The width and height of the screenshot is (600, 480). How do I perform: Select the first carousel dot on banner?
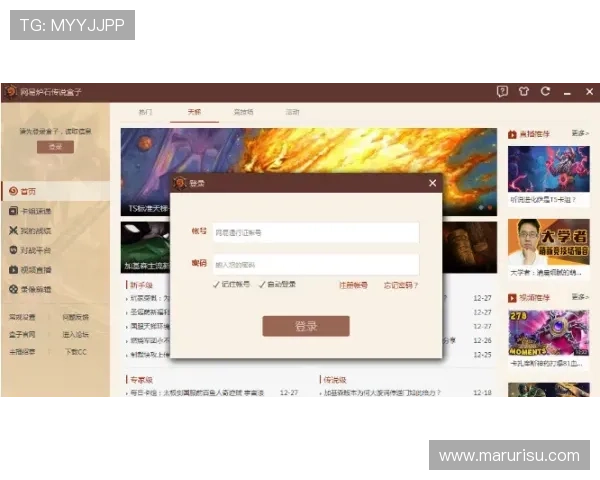pyautogui.click(x=481, y=207)
